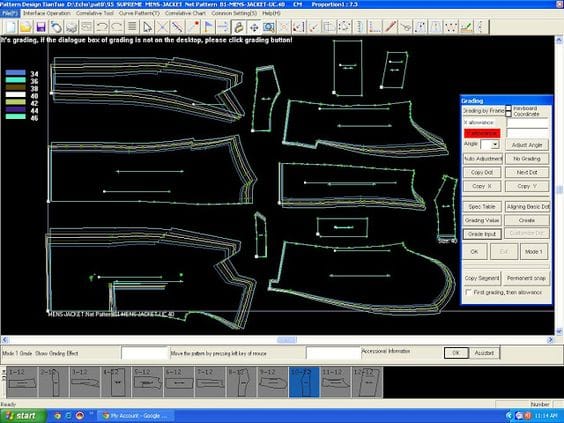Save pattern with the floppy disk icon
Viewport: 564px width, 423px height.
click(41, 27)
